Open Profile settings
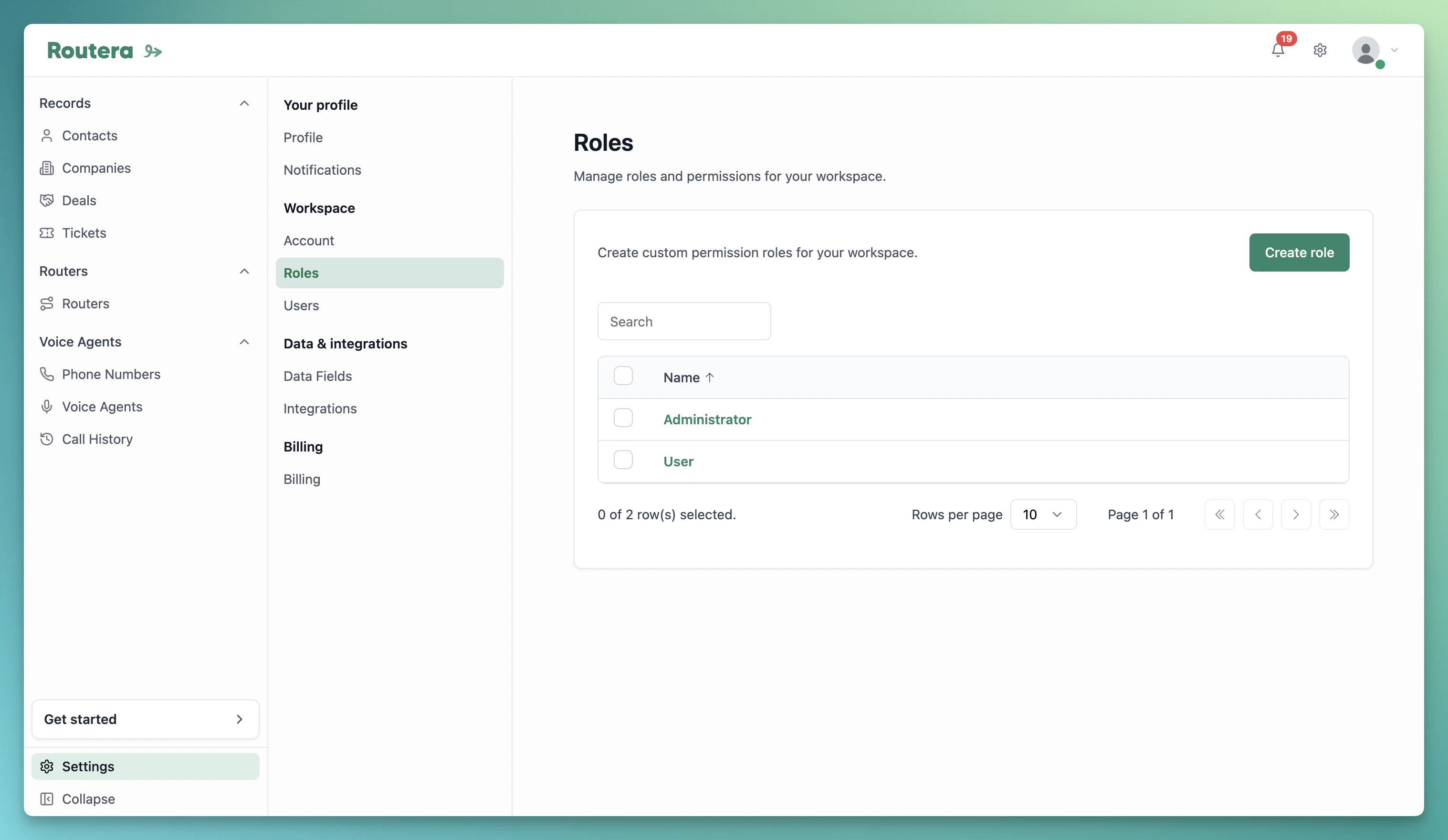This screenshot has height=840, width=1448. coord(303,137)
